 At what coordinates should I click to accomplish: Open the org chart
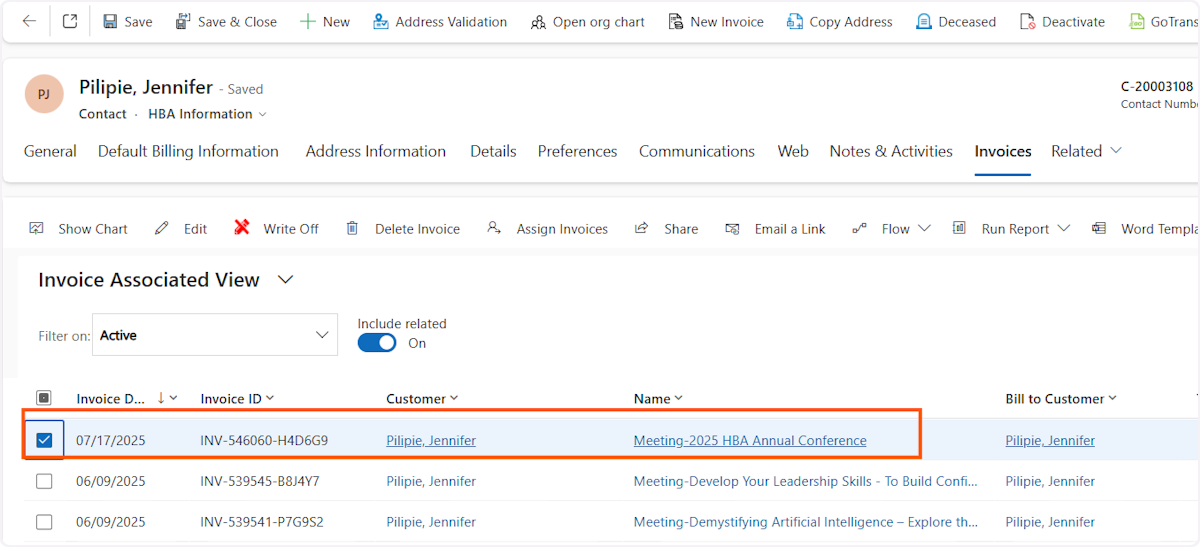coord(587,21)
